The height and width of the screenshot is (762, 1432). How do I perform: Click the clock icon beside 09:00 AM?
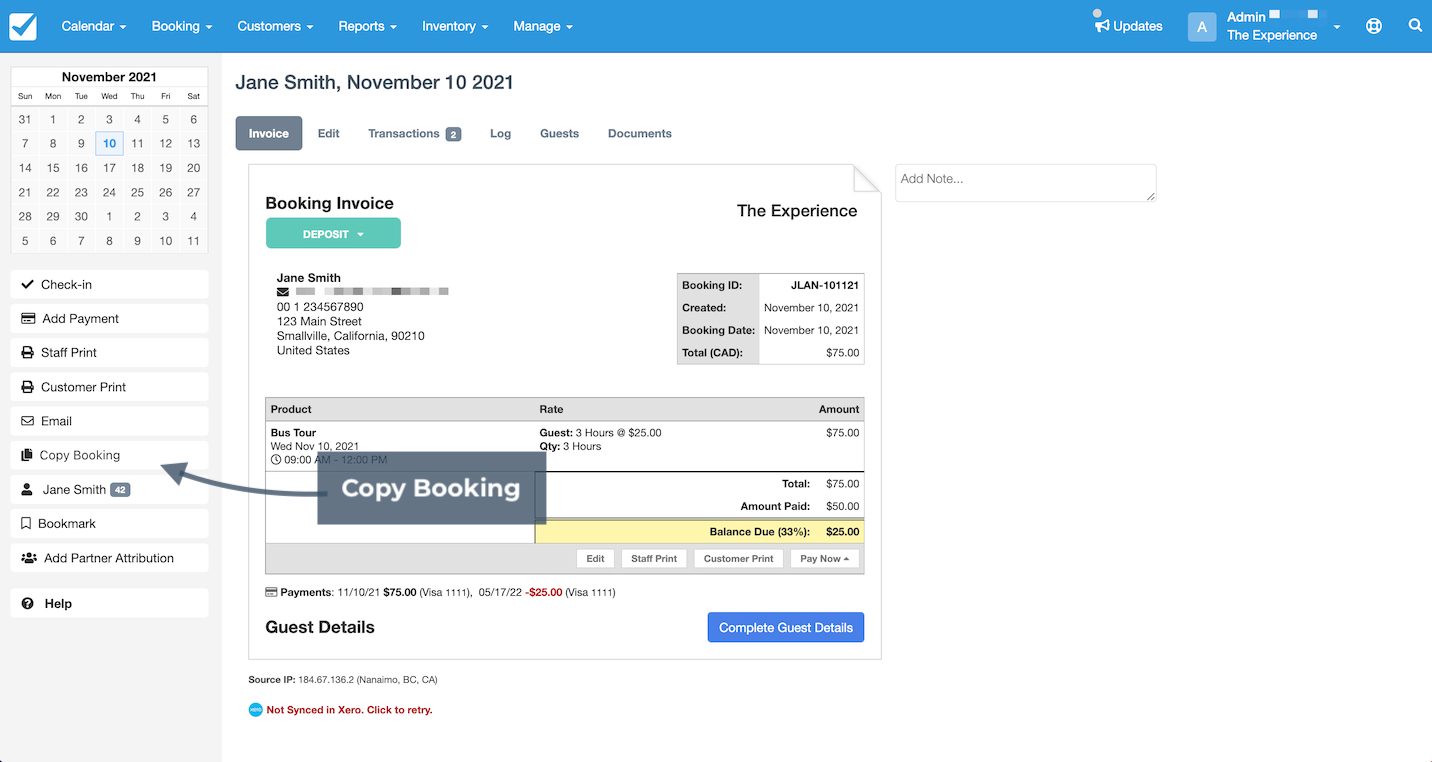click(x=276, y=460)
